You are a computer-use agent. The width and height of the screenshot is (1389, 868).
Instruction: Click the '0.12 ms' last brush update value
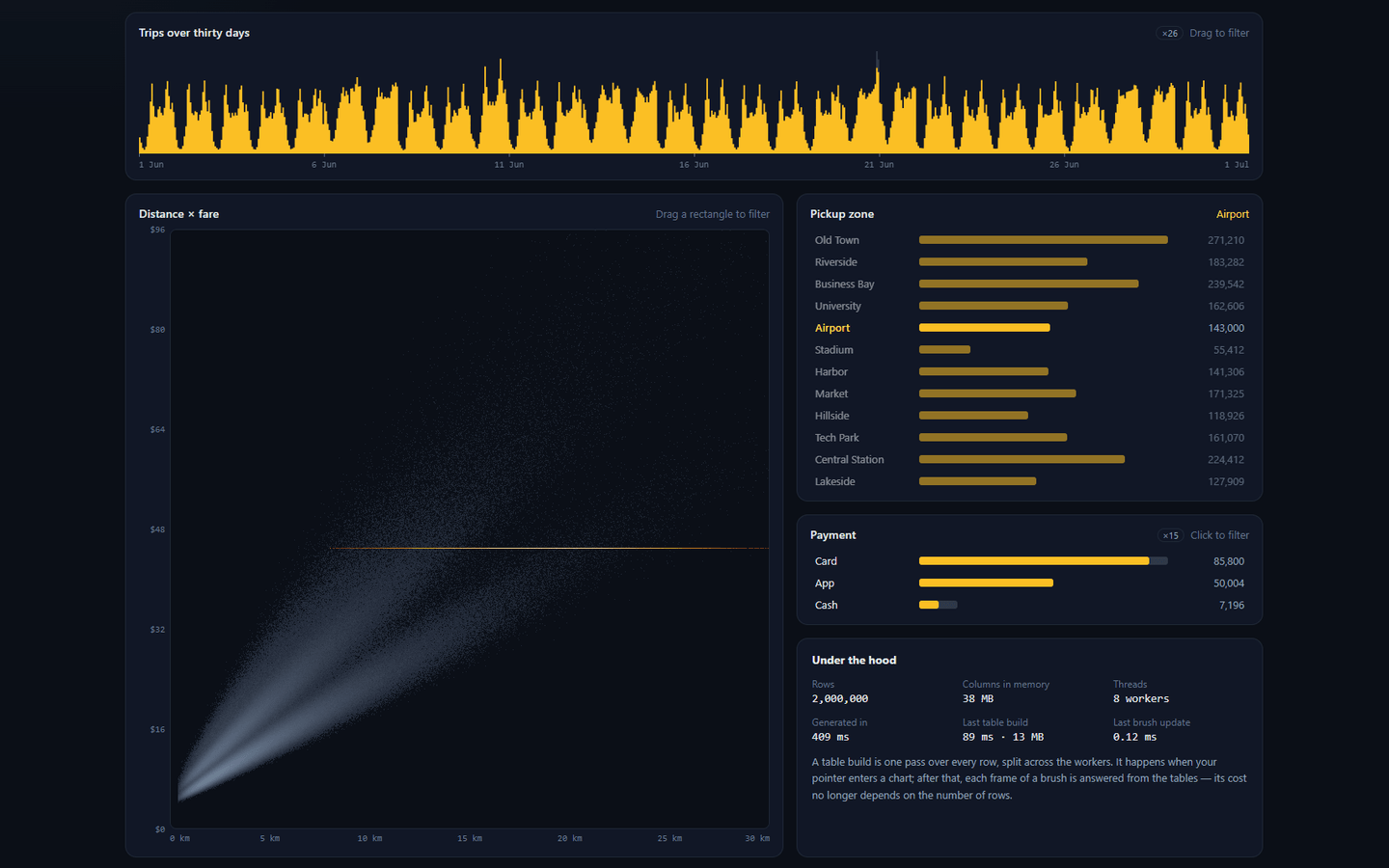coord(1134,737)
